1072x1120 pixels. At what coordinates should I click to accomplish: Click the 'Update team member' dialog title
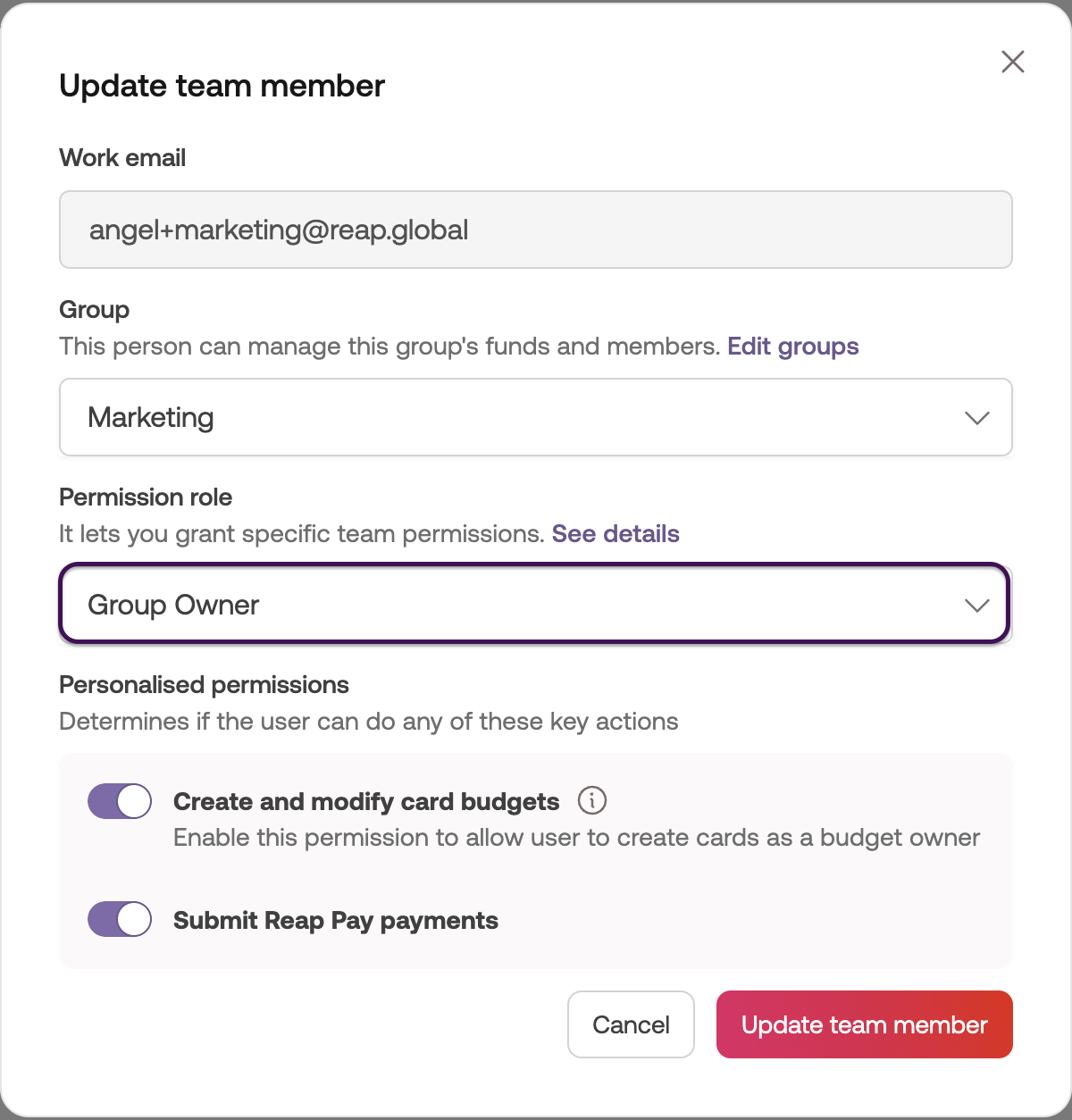tap(222, 86)
